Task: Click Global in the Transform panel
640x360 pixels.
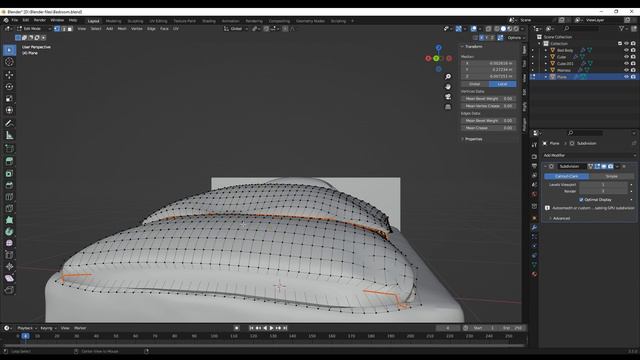Action: tap(474, 84)
